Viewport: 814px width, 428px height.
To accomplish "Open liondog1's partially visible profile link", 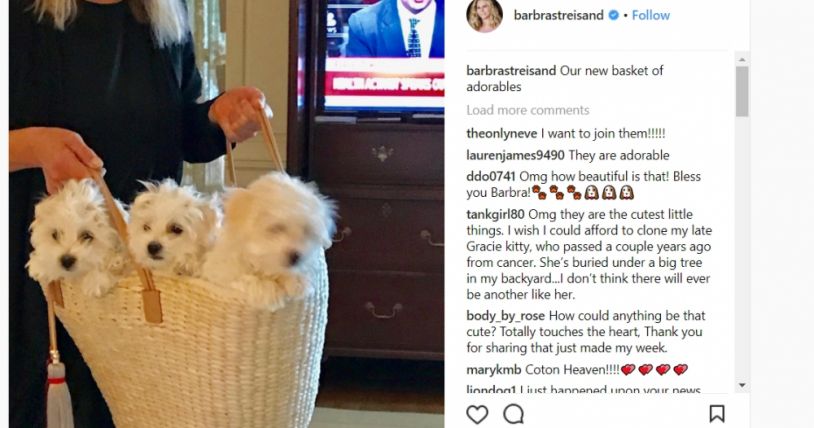I will point(491,390).
